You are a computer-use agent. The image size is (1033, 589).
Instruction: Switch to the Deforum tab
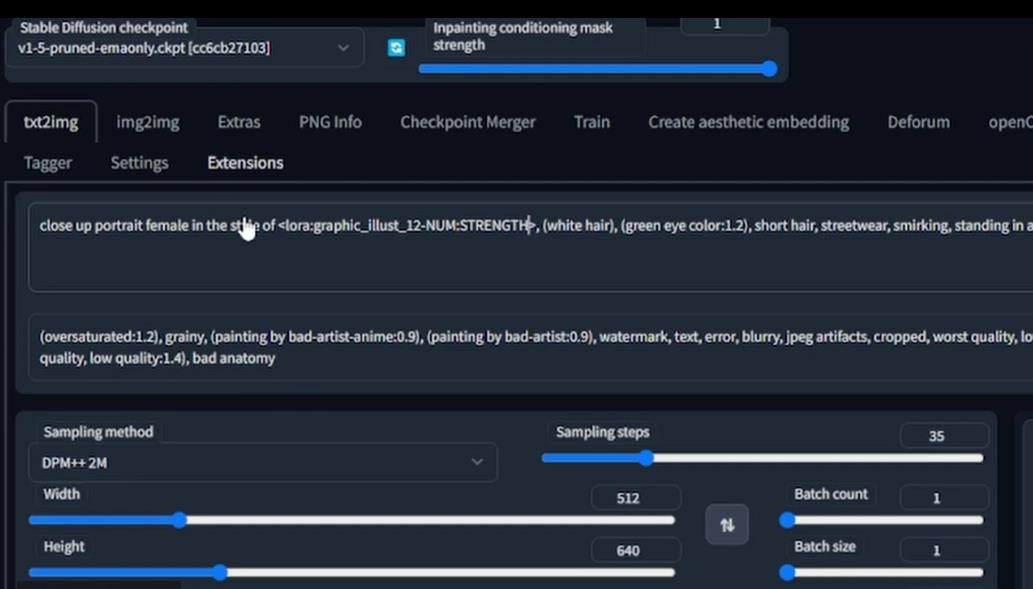click(917, 121)
